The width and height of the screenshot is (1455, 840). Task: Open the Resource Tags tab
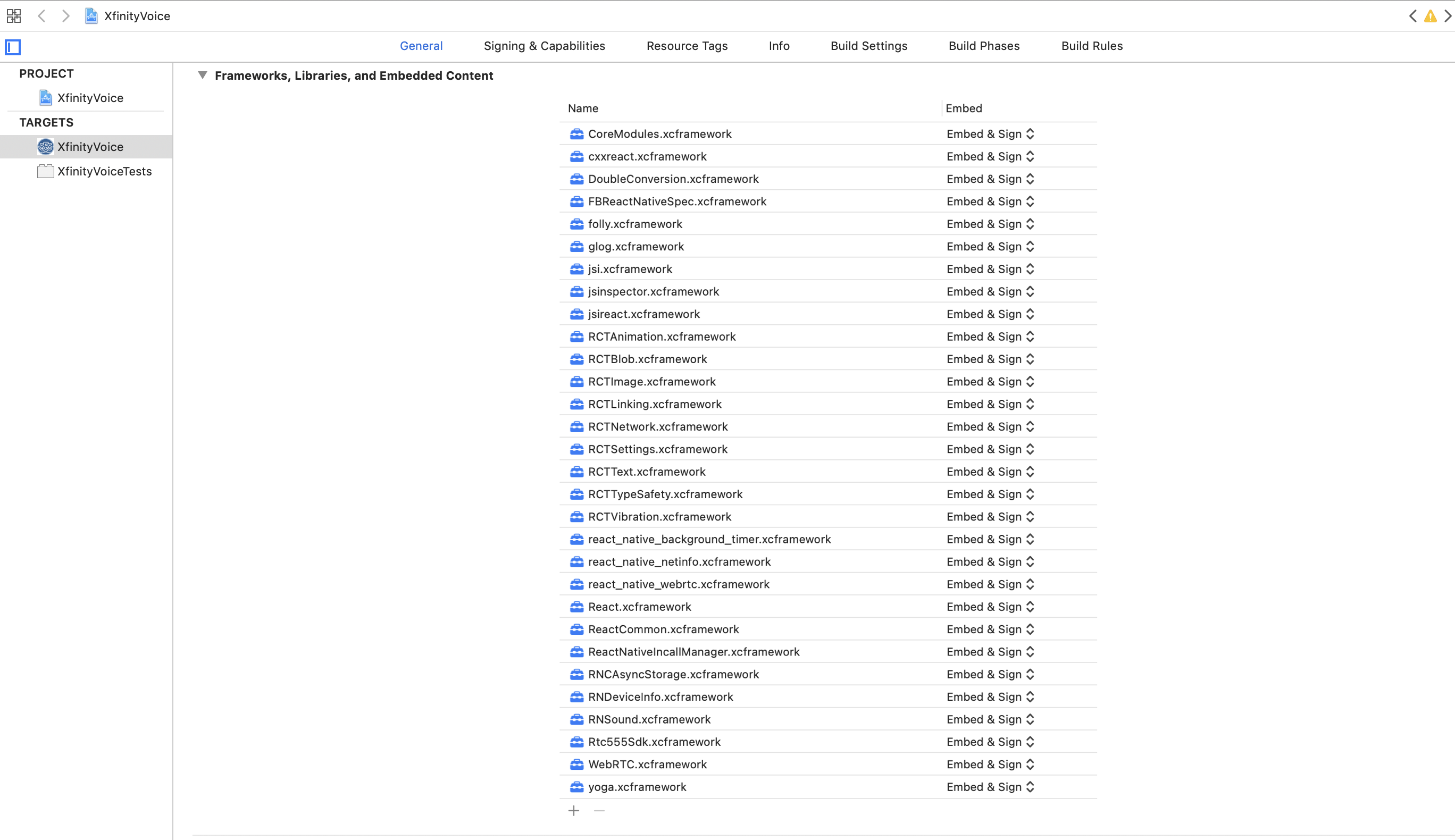(x=687, y=46)
